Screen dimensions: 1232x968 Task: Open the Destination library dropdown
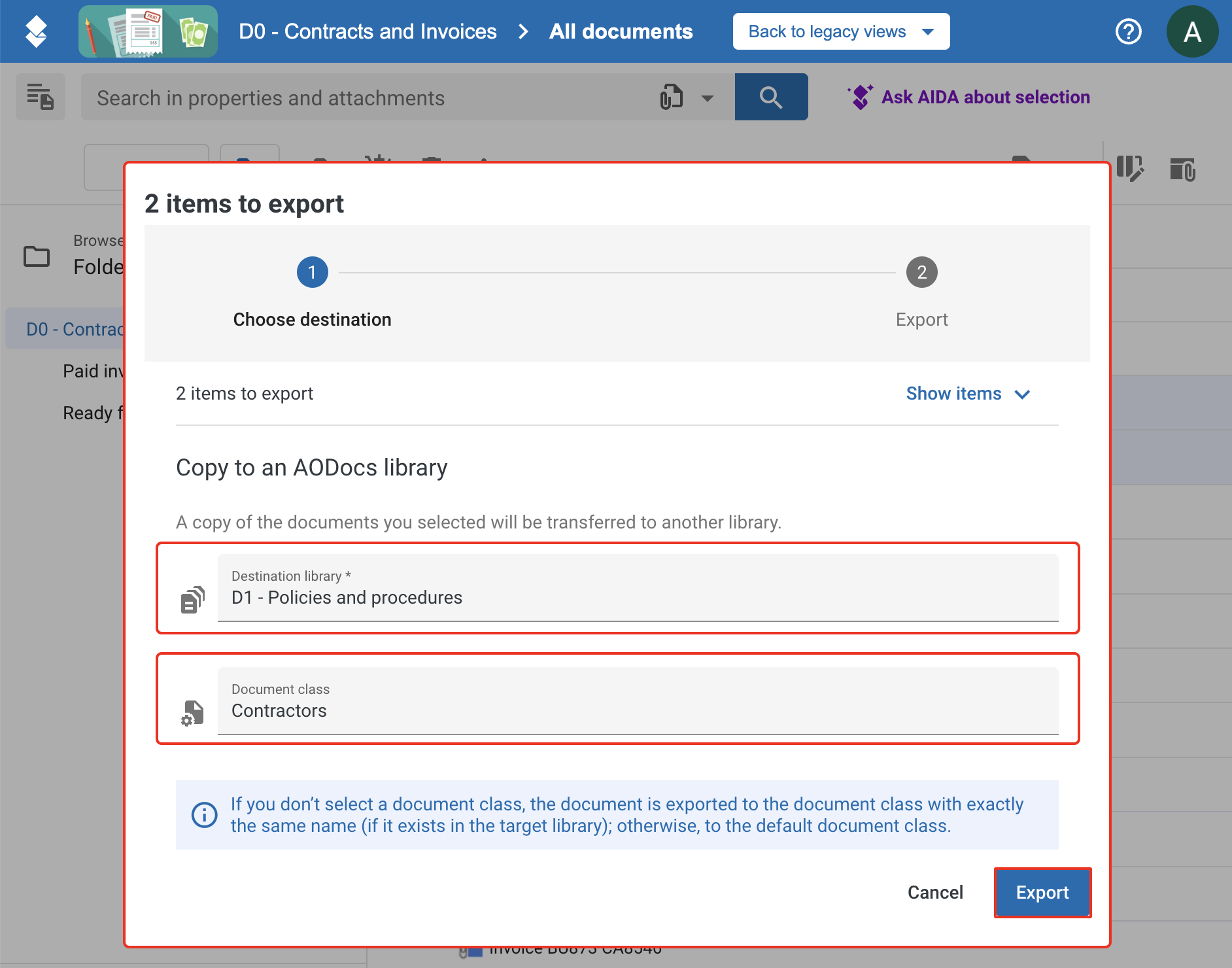(x=638, y=587)
